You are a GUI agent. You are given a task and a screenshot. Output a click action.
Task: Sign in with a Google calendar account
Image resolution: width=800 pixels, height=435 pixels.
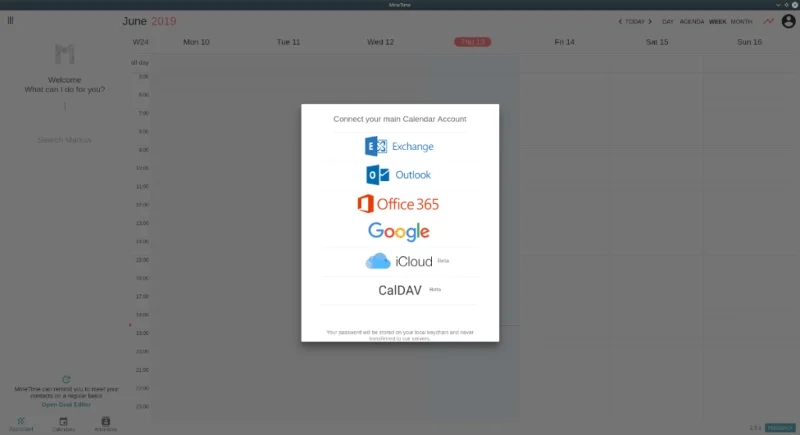399,232
